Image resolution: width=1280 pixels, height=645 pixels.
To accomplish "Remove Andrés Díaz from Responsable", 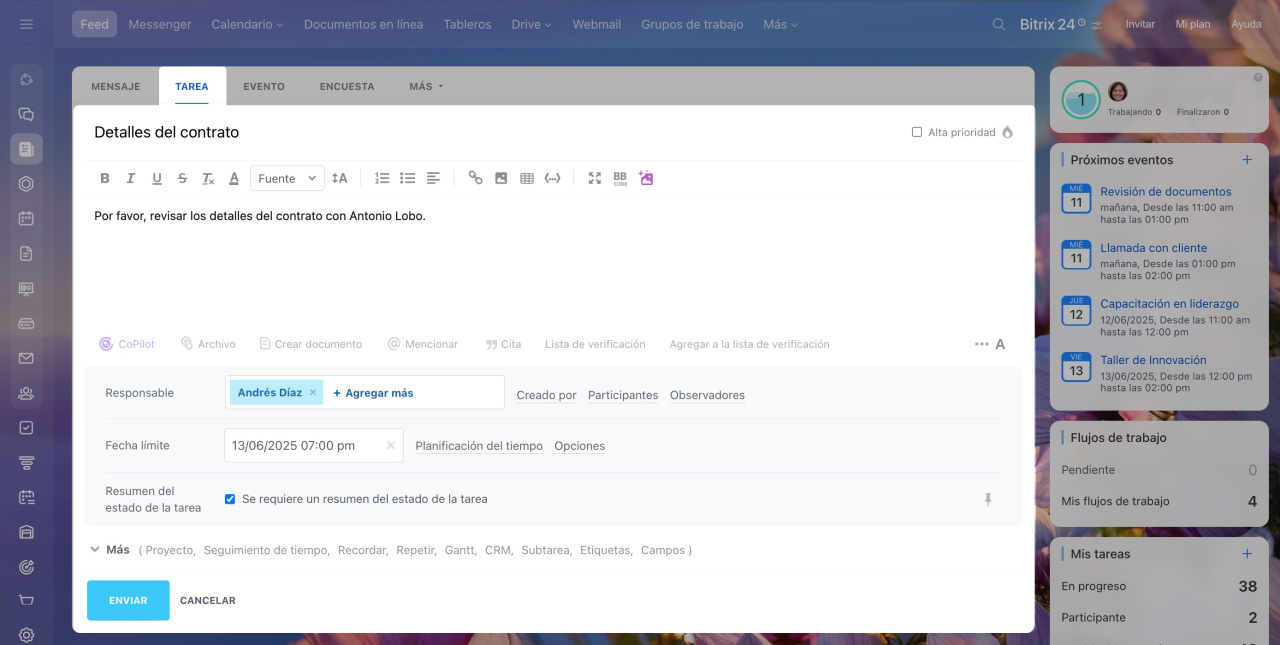I will pos(313,393).
